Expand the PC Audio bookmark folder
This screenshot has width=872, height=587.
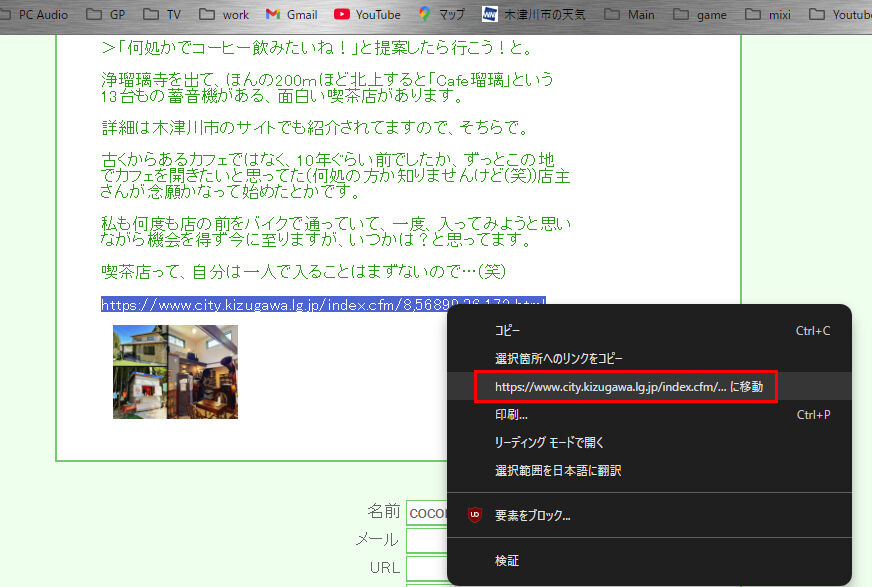tap(34, 15)
